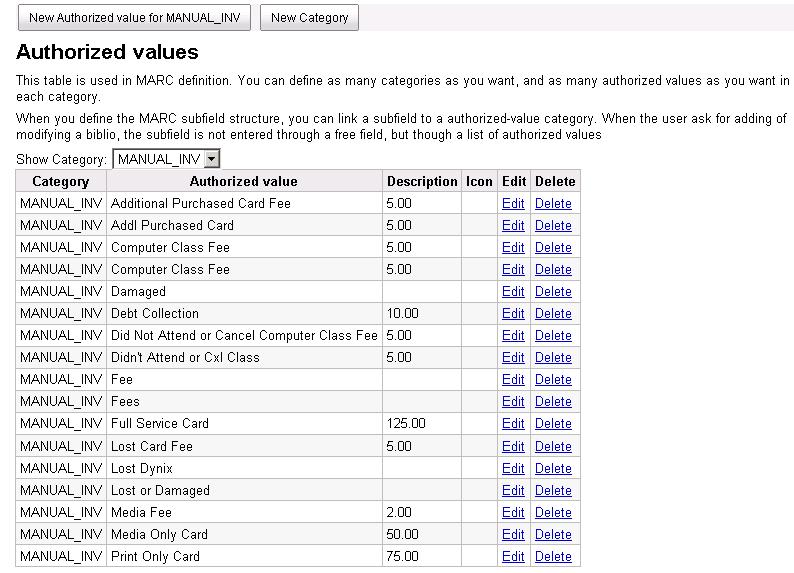Delete the Full Service Card entry
The image size is (794, 573).
click(x=553, y=423)
